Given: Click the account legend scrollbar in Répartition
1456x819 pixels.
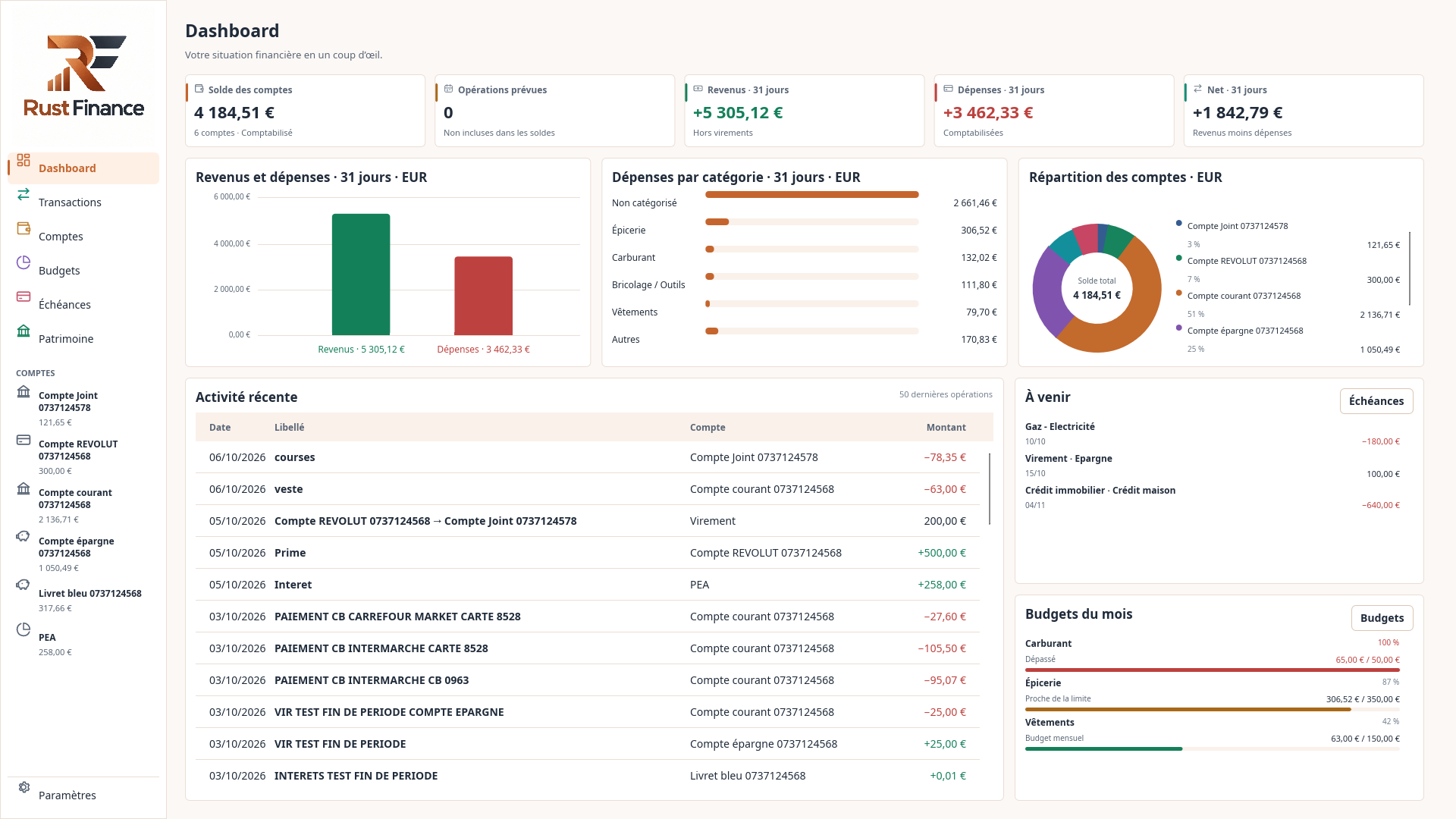Looking at the screenshot, I should [x=1410, y=268].
